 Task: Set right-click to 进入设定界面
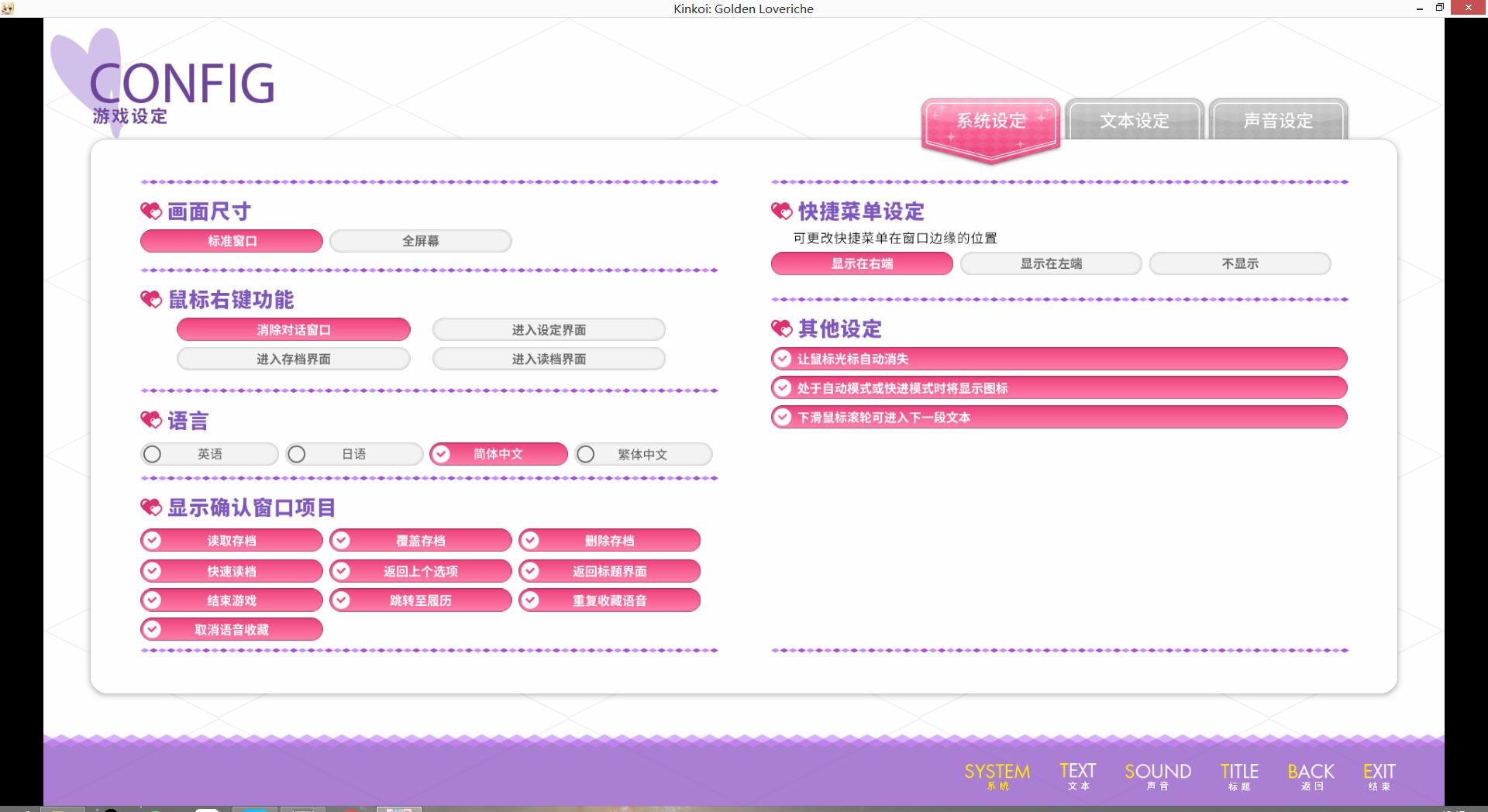click(549, 330)
